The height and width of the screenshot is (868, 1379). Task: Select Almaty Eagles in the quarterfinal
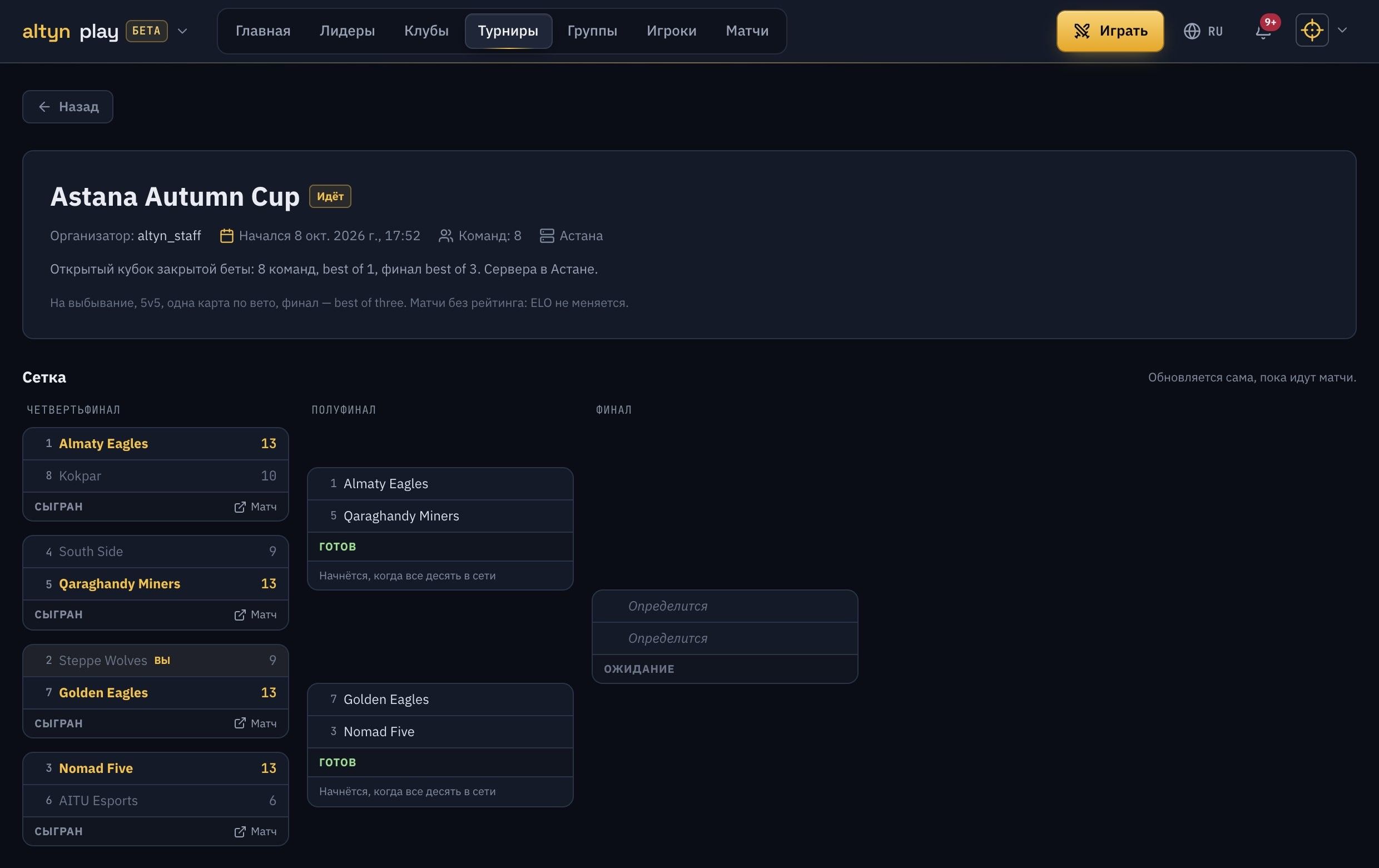coord(156,444)
